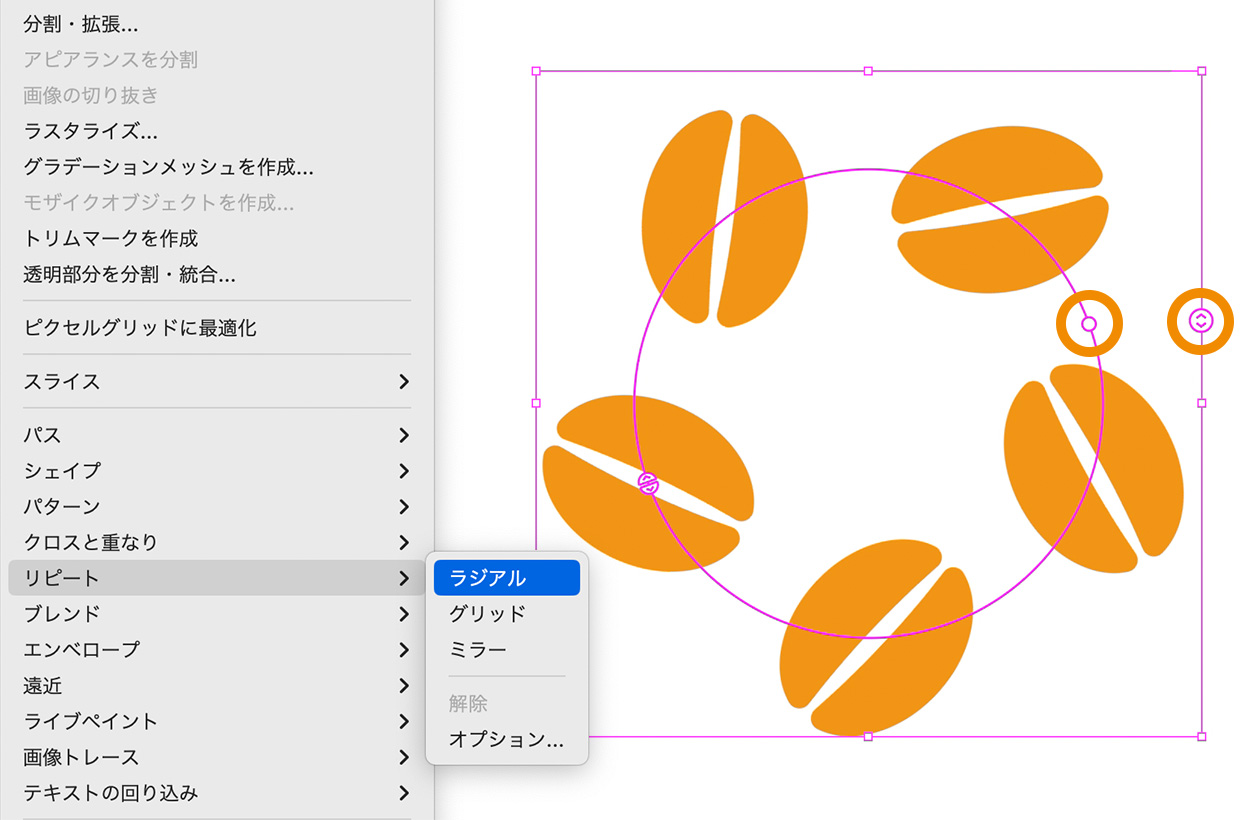The height and width of the screenshot is (820, 1240).
Task: Select トリムマークを作成 menu entry
Action: pyautogui.click(x=111, y=238)
